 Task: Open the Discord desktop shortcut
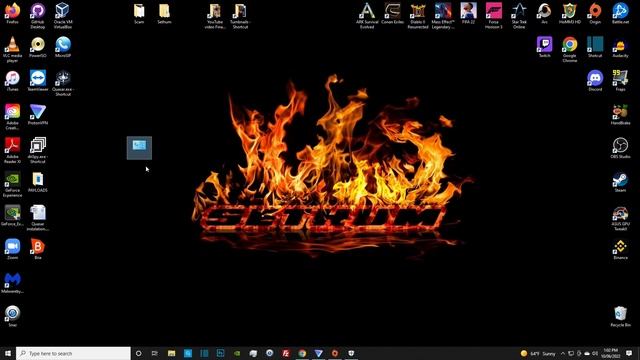595,81
